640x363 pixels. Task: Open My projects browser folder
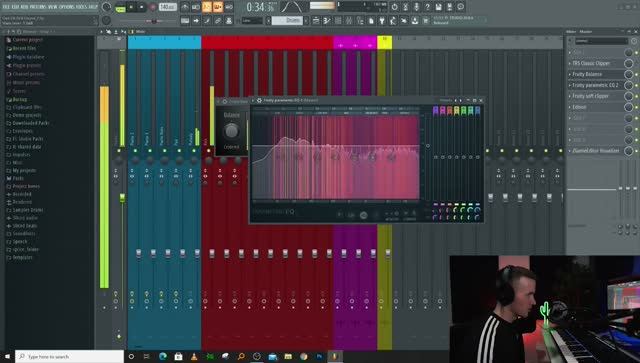pos(21,170)
